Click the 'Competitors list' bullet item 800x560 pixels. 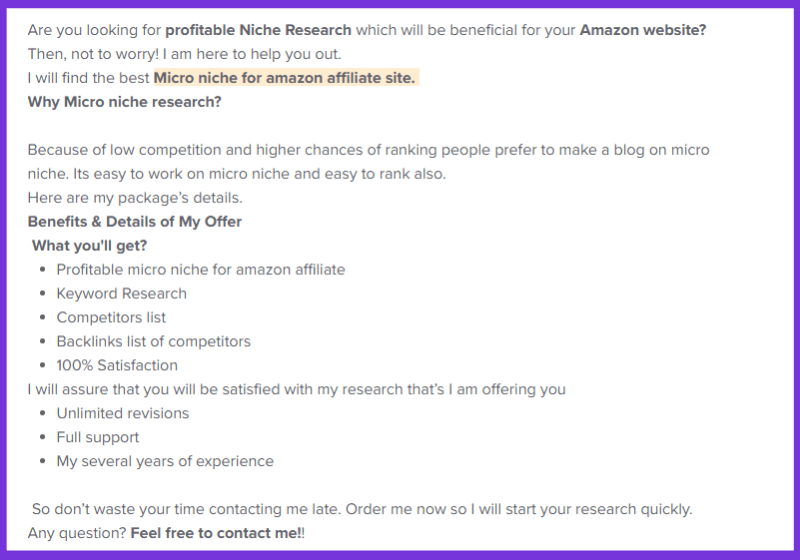[111, 318]
